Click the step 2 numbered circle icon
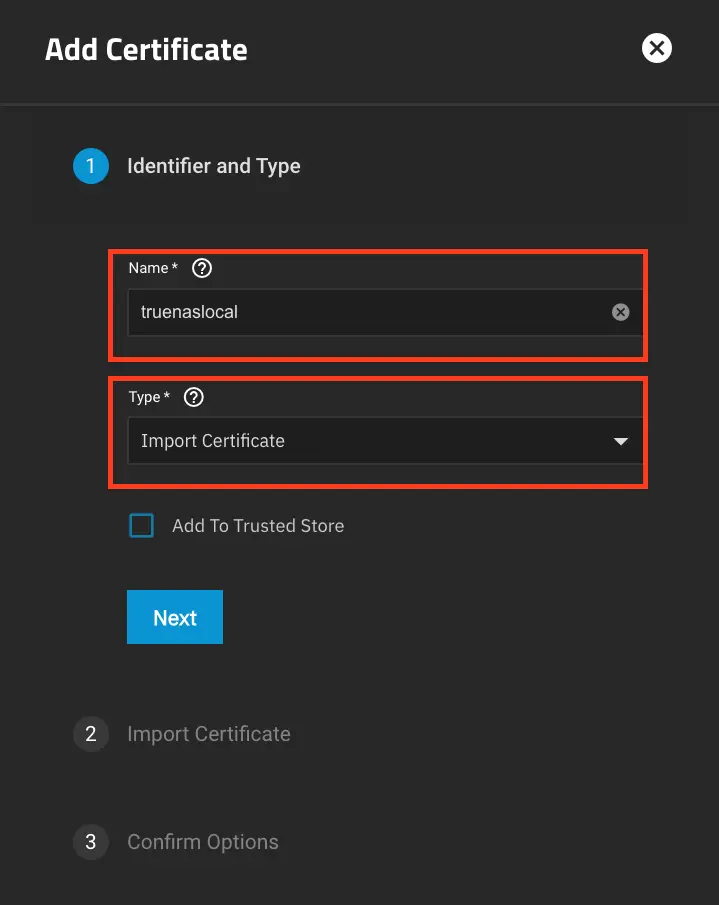Screen dimensions: 719x905 [91, 734]
